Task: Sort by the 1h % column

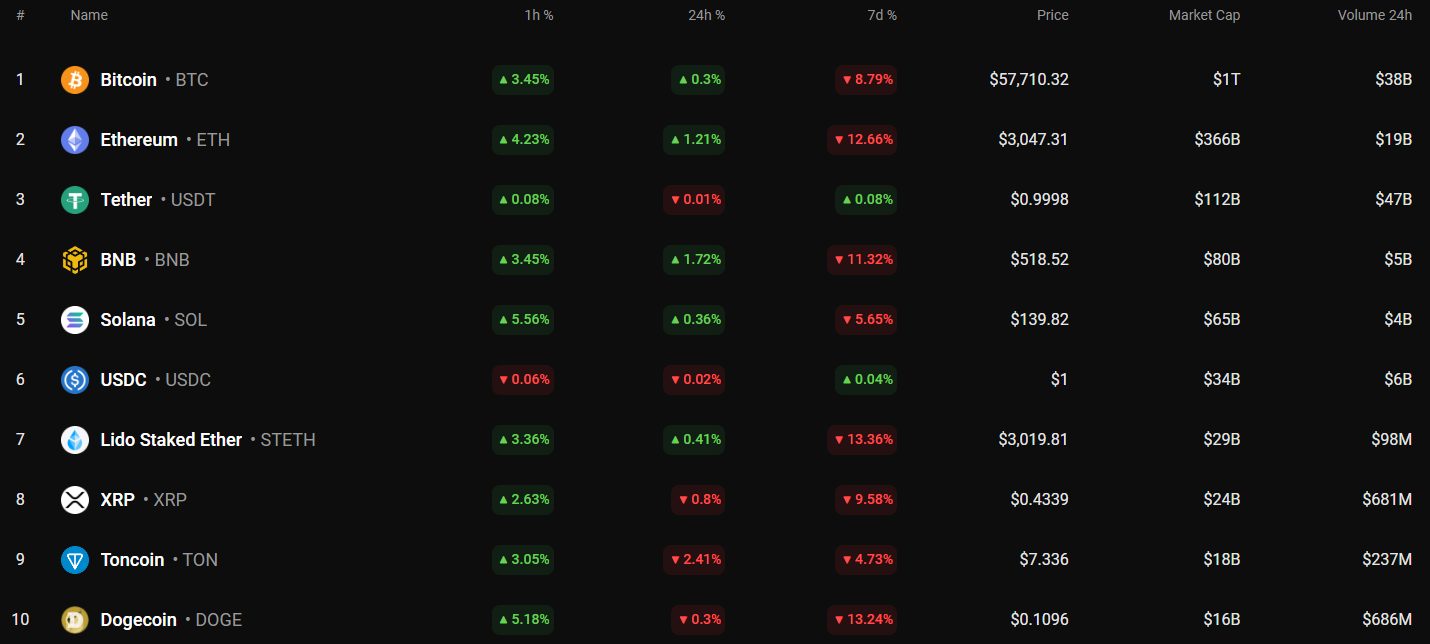Action: click(538, 15)
